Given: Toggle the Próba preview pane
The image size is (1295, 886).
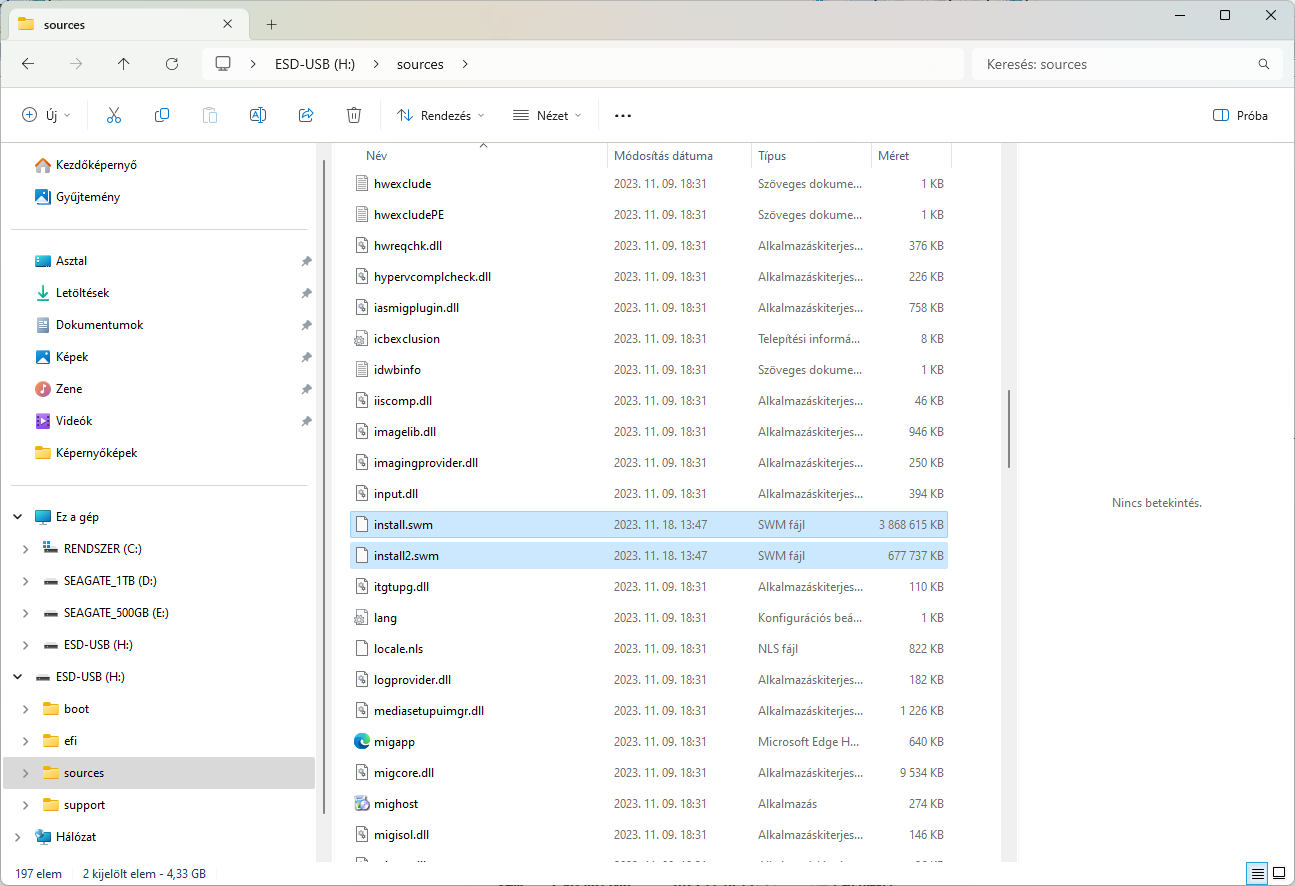Looking at the screenshot, I should pos(1240,115).
